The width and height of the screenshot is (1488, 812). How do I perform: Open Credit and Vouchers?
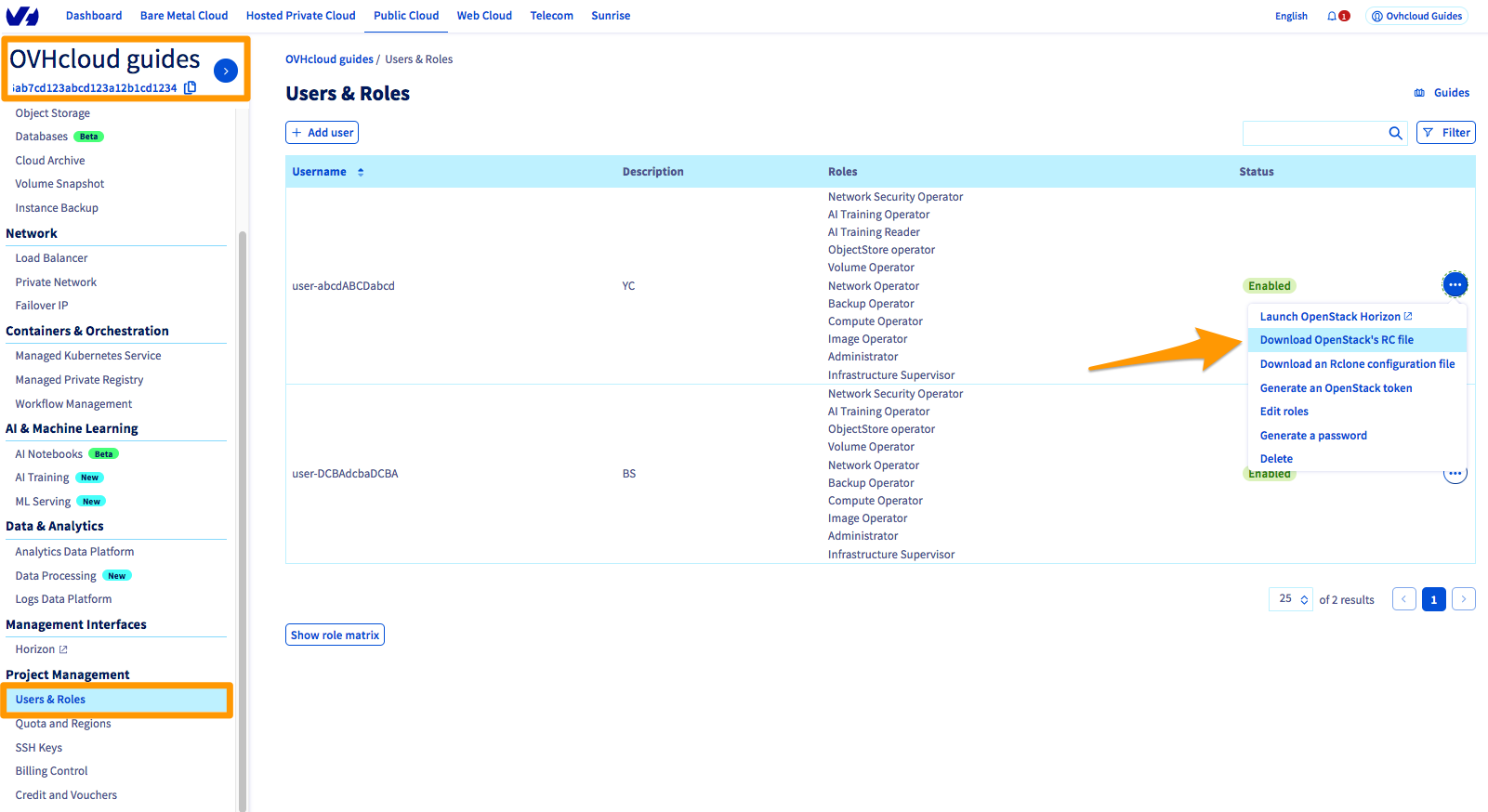(66, 795)
